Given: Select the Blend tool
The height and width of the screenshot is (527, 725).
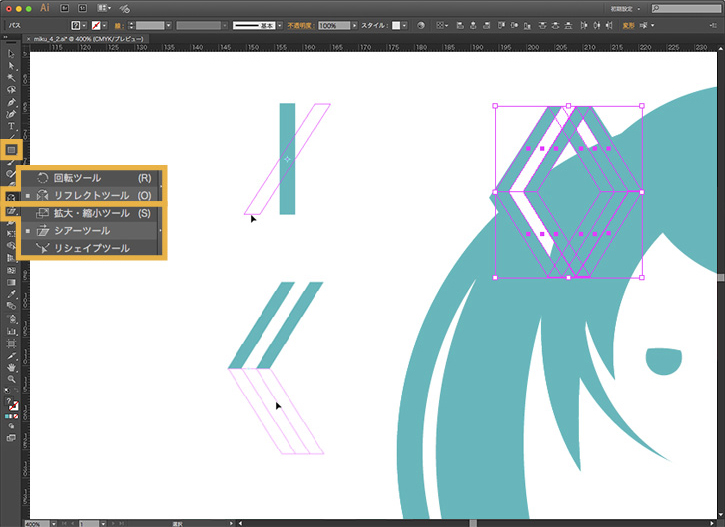Looking at the screenshot, I should (x=11, y=306).
